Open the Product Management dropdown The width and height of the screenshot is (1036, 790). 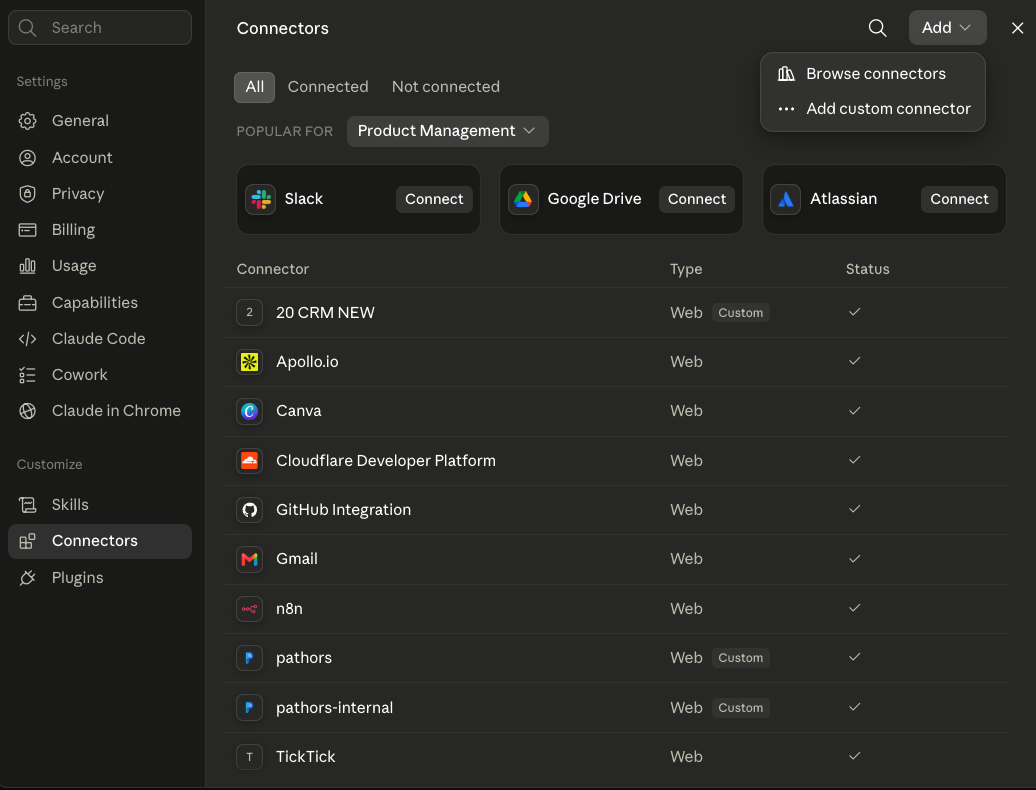click(447, 131)
